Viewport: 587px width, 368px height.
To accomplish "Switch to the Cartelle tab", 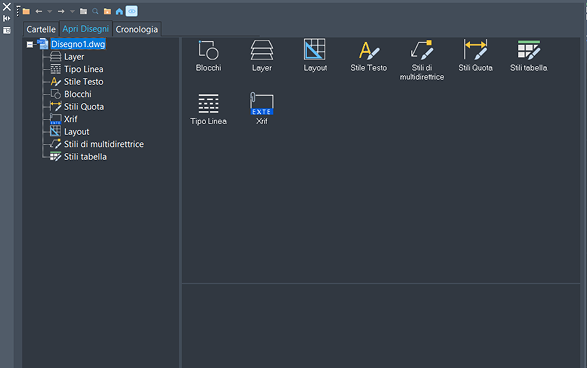I will pyautogui.click(x=41, y=29).
